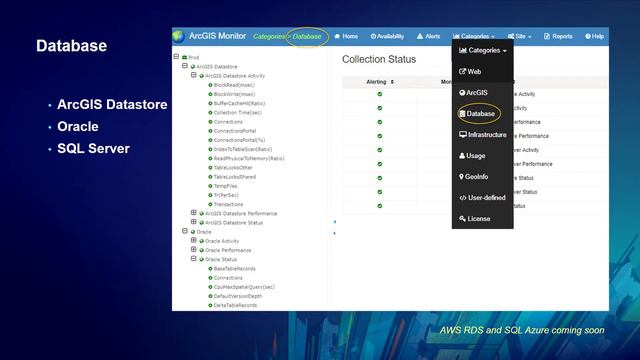Click Prod folder icon in tree
Viewport: 640px width, 360px height.
click(x=184, y=58)
